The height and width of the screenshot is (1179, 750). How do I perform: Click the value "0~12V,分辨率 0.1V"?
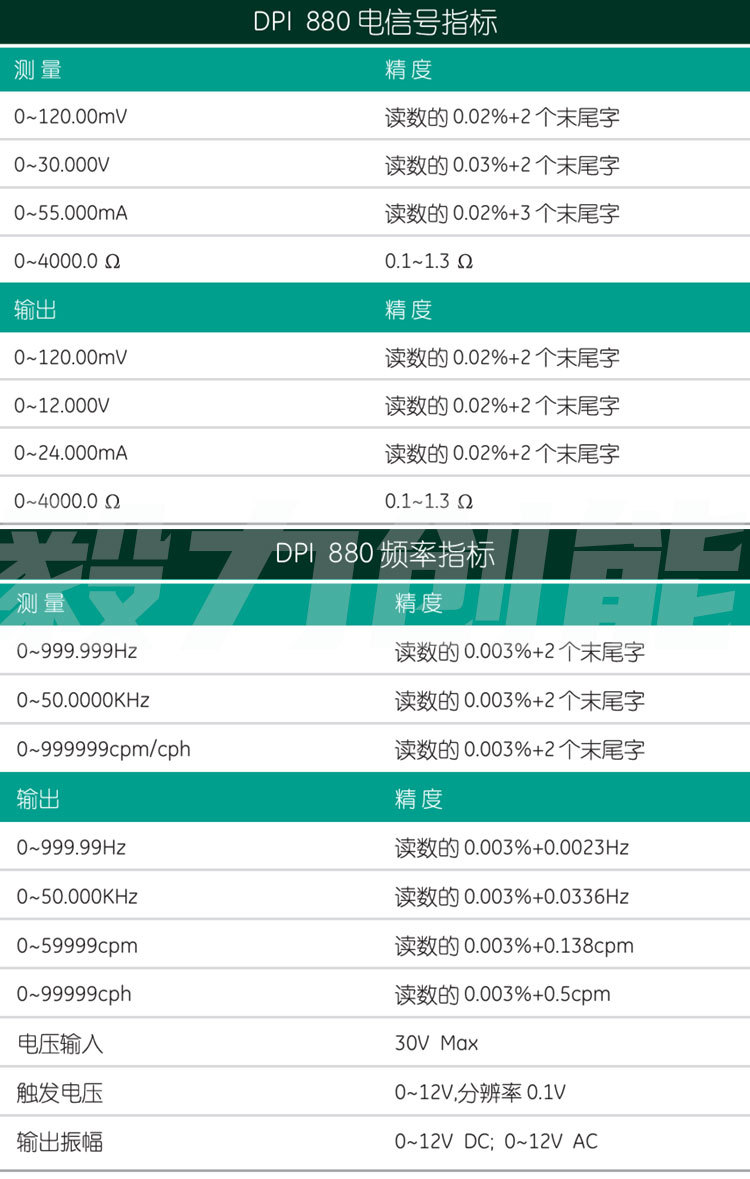click(x=480, y=1093)
